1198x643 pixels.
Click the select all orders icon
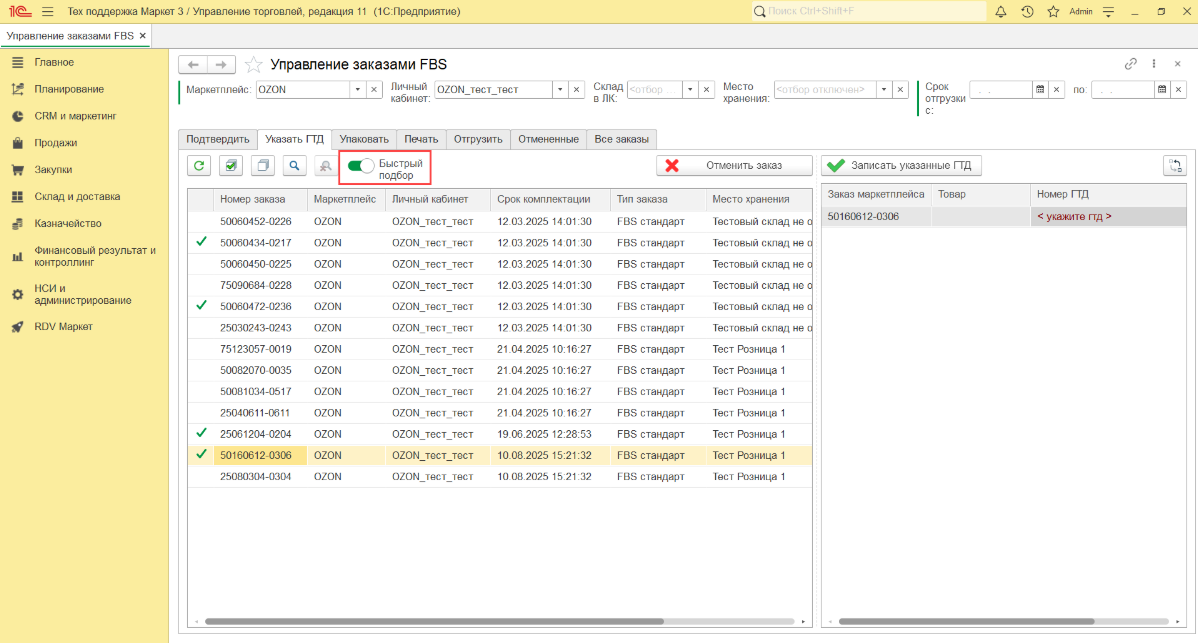coord(232,166)
